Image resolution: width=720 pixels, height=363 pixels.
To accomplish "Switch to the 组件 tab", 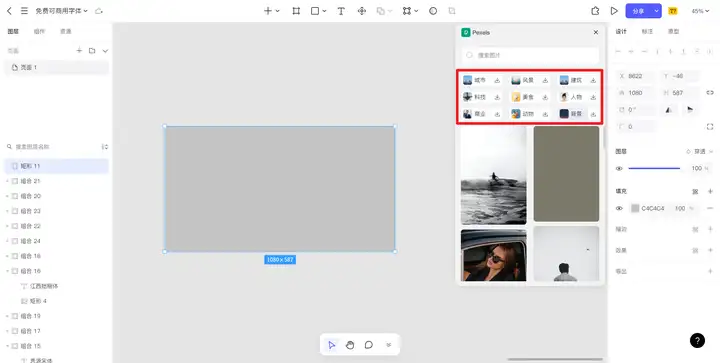I will [39, 32].
